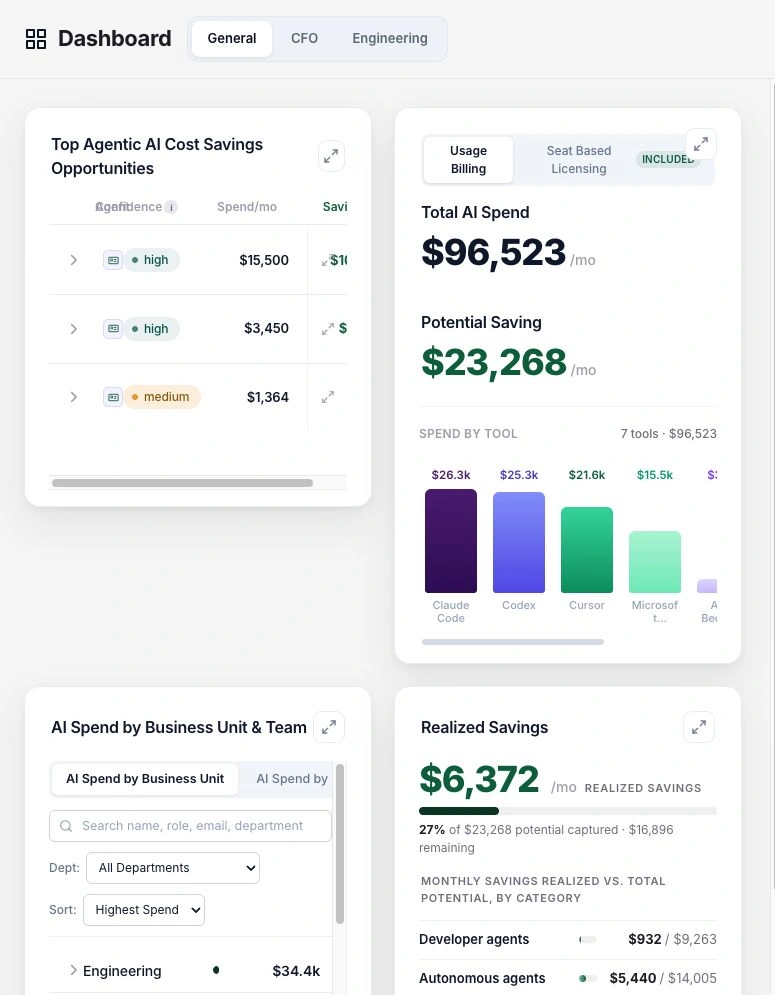Screen dimensions: 775x995
Task: Click the 7 tools · $96,523 summary
Action: pyautogui.click(x=668, y=434)
